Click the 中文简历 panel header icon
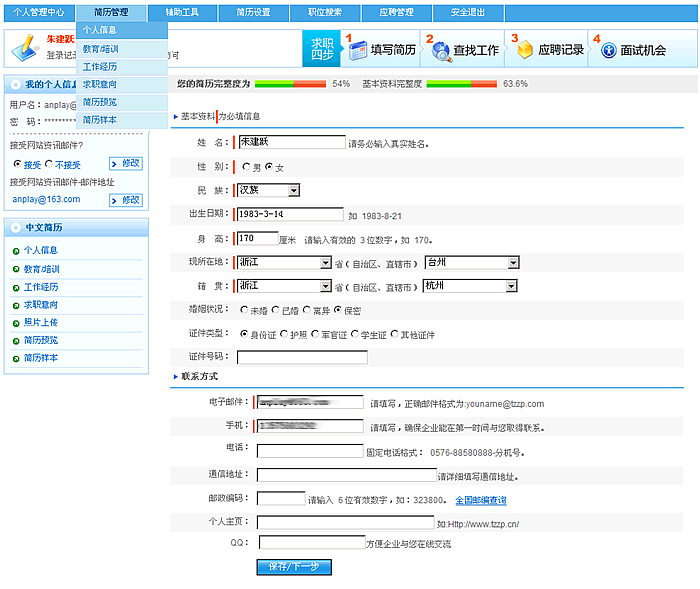This screenshot has width=700, height=589. pyautogui.click(x=14, y=227)
